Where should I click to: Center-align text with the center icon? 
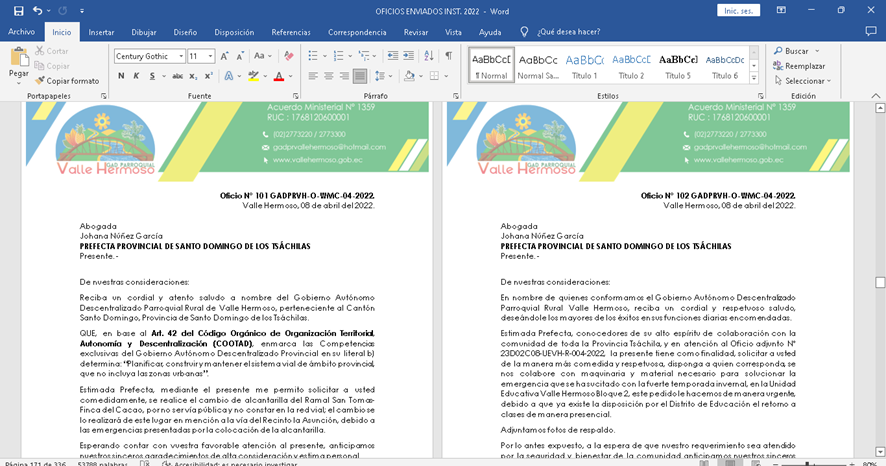pos(329,76)
